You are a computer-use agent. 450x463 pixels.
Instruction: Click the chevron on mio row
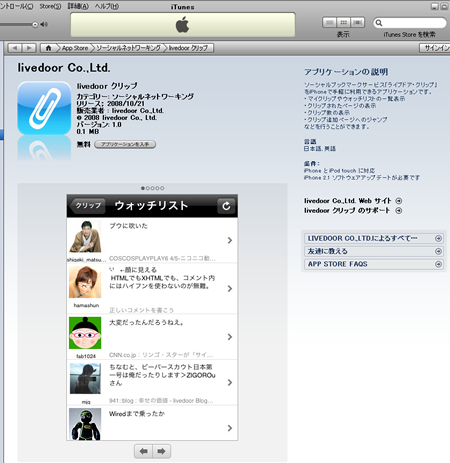(x=230, y=383)
